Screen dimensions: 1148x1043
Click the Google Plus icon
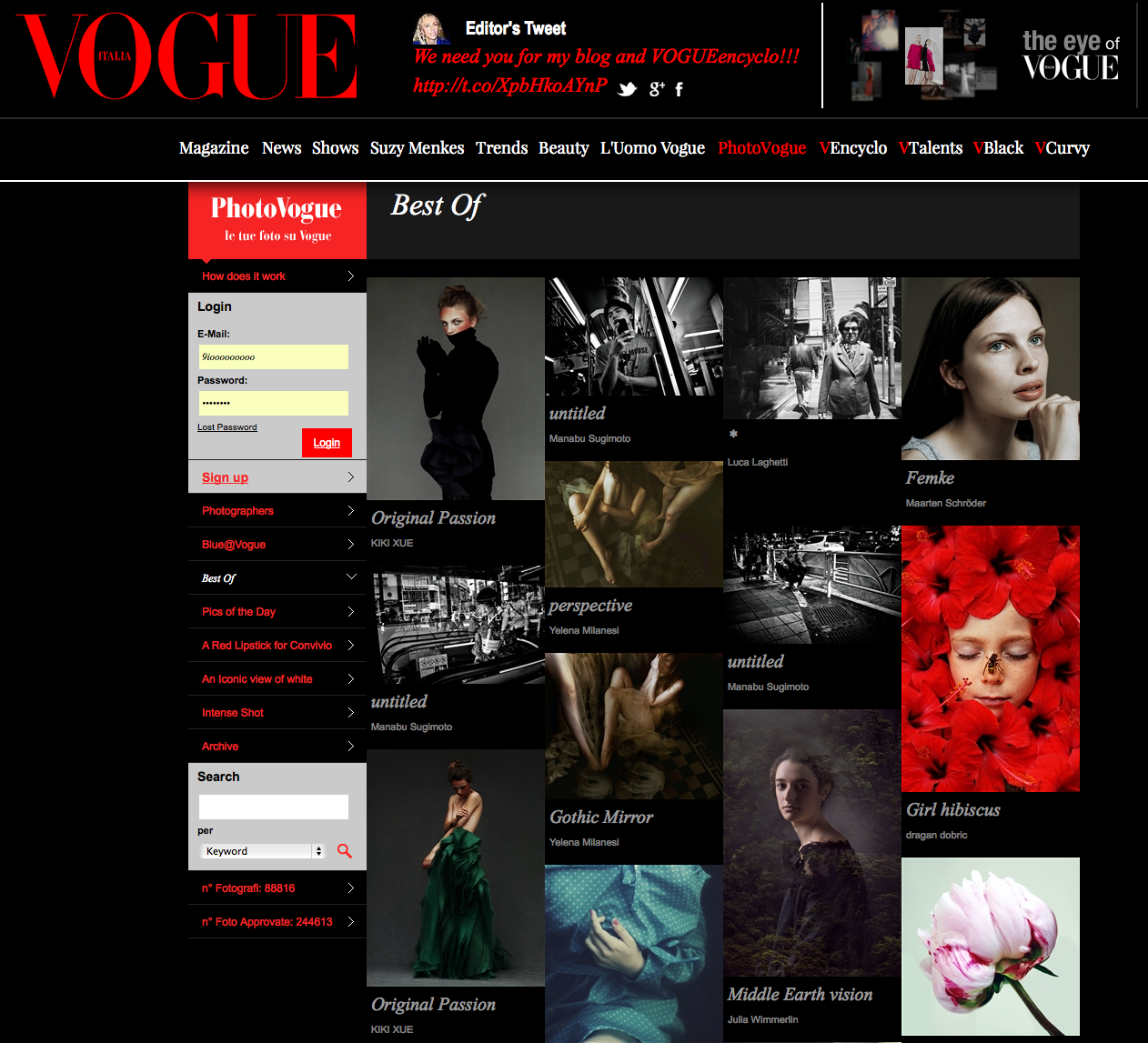point(657,88)
